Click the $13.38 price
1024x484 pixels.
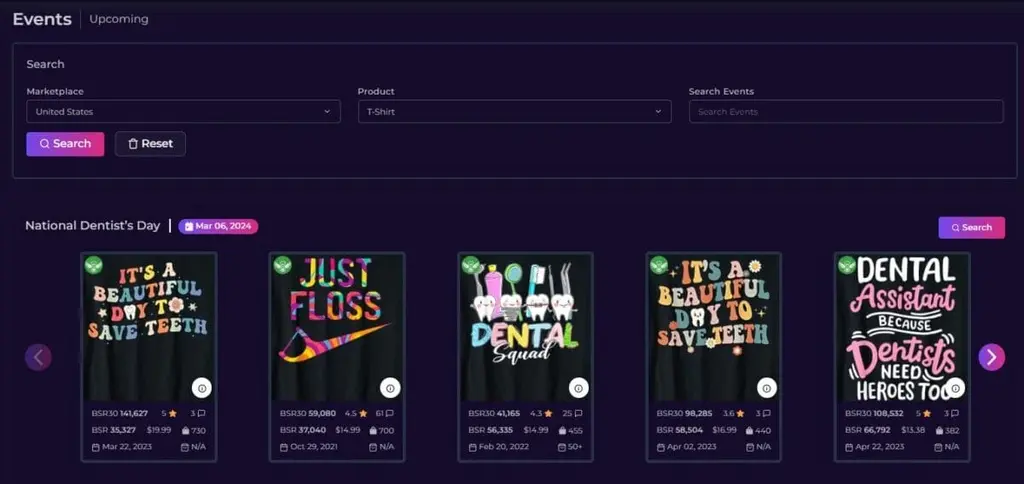(912, 430)
